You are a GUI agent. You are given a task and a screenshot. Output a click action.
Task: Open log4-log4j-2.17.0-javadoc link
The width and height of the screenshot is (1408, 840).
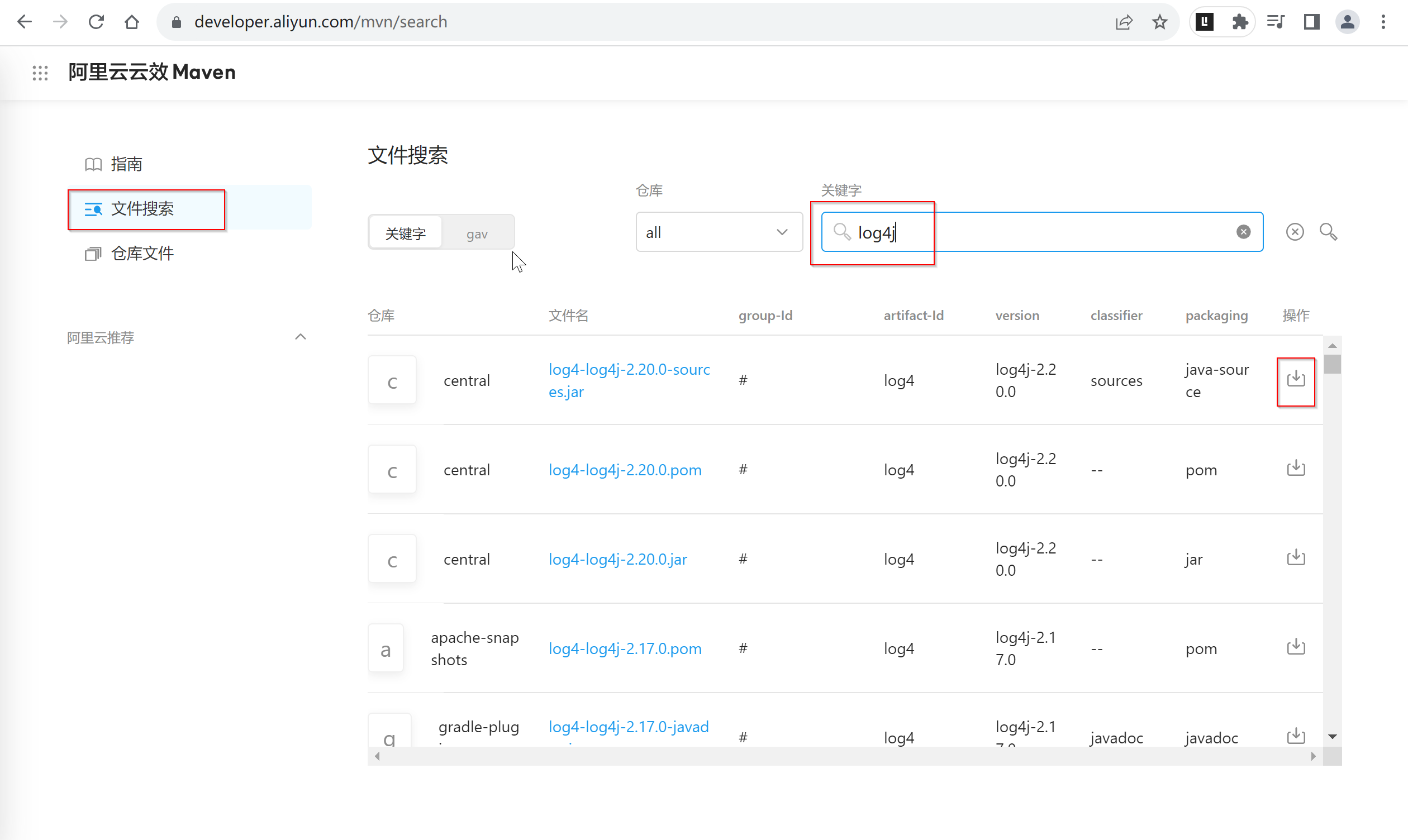pyautogui.click(x=629, y=727)
